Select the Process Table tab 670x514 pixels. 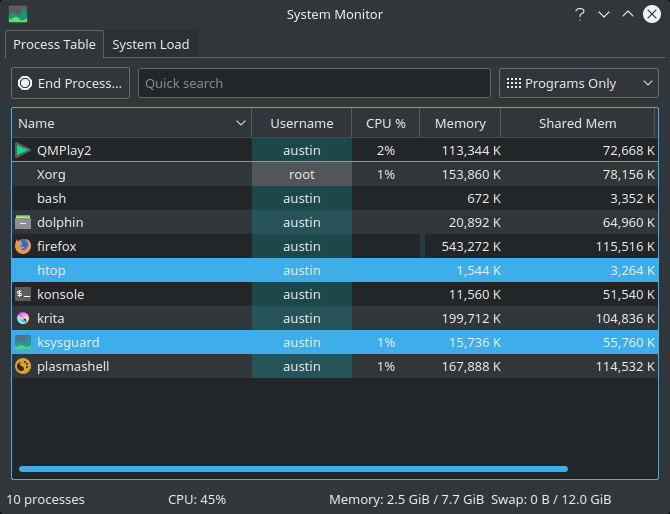click(54, 44)
